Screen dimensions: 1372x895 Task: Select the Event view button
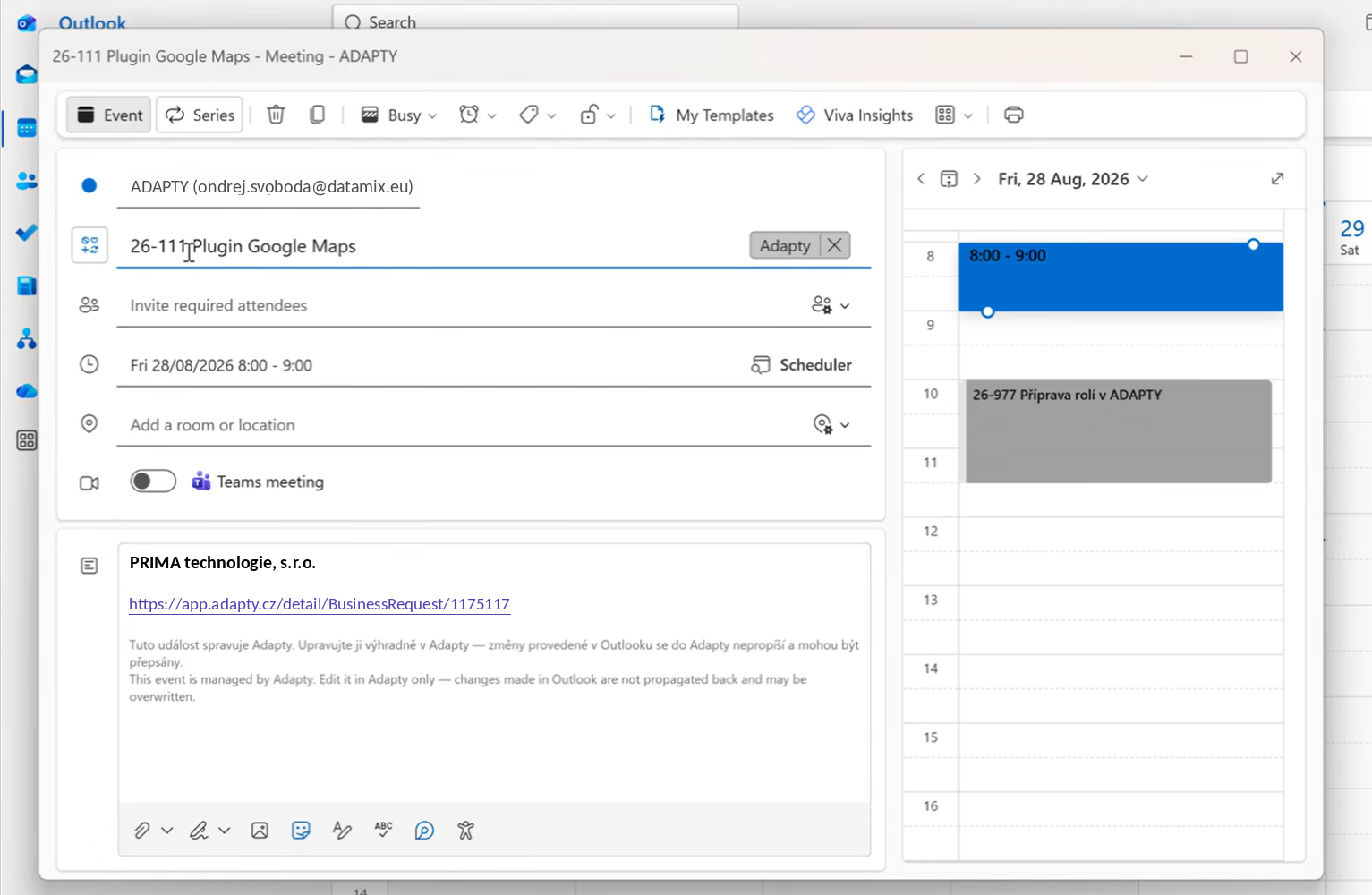click(109, 115)
